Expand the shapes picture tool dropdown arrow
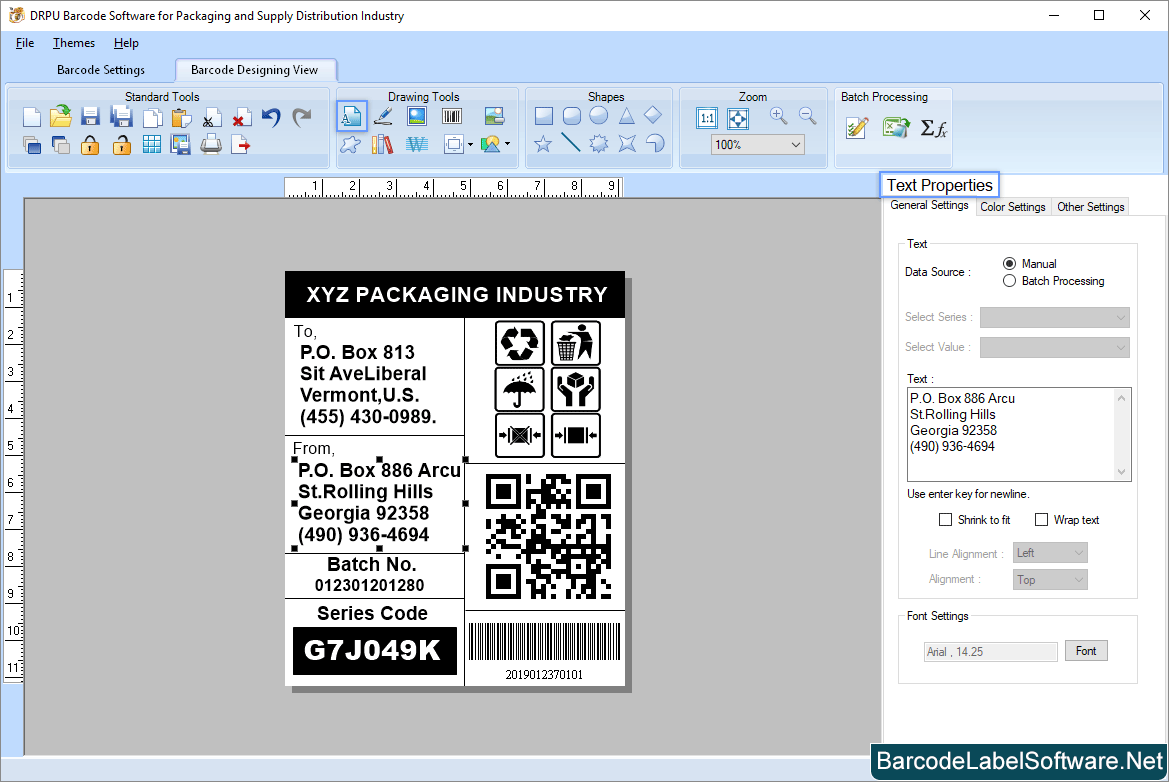Viewport: 1169px width, 782px height. (x=508, y=144)
